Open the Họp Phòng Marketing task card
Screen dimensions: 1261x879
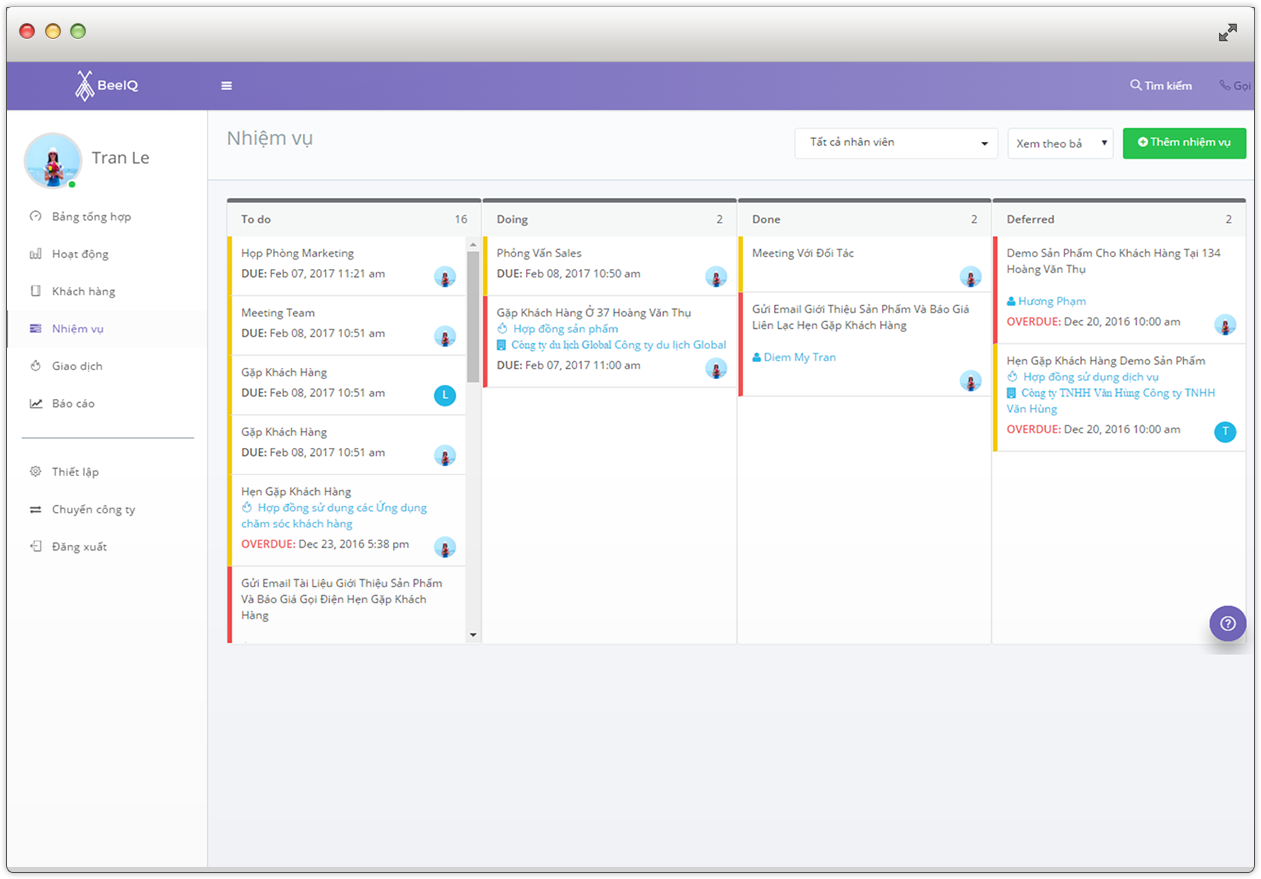point(297,254)
